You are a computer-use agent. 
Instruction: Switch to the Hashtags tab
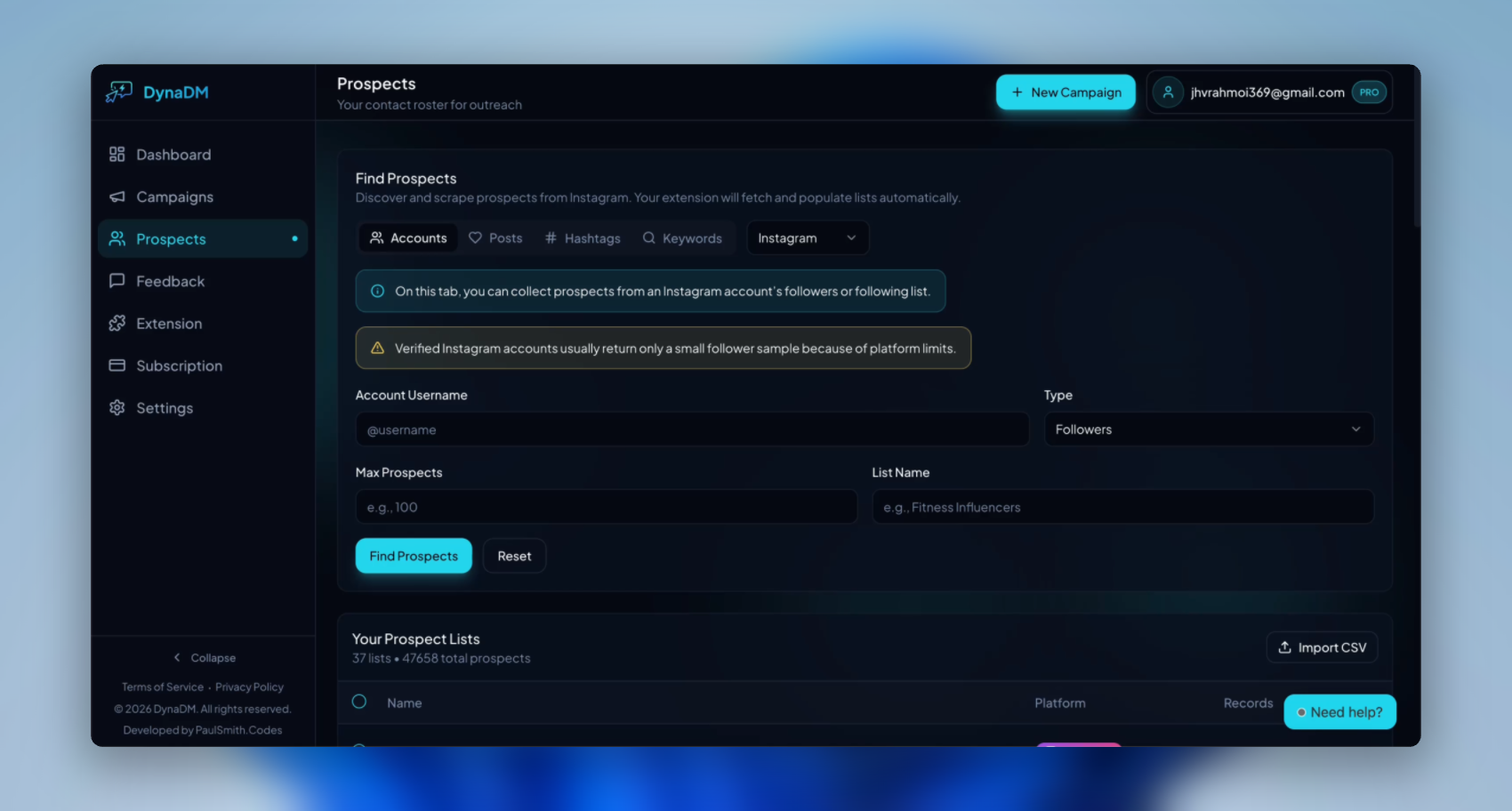(583, 237)
